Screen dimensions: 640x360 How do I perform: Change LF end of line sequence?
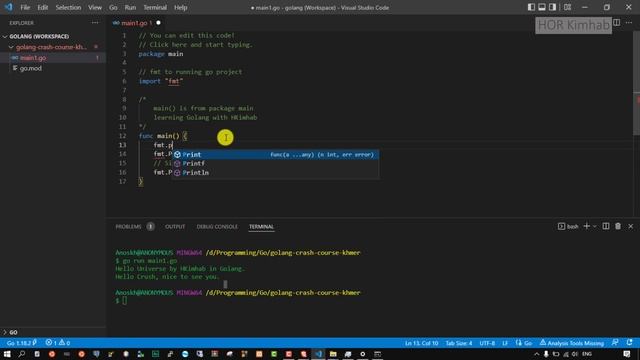coord(505,343)
